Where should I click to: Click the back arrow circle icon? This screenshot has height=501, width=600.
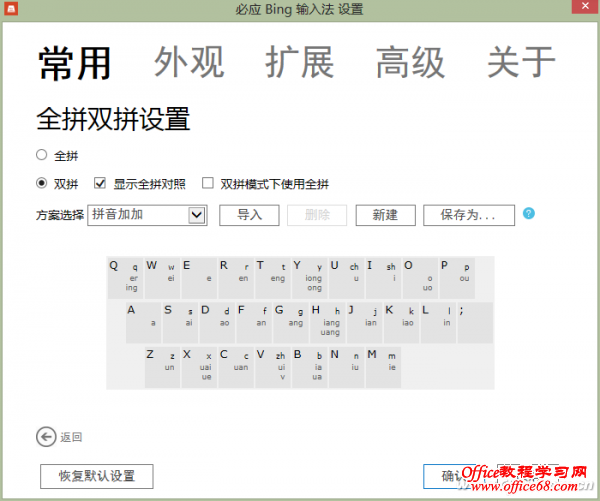coord(46,437)
